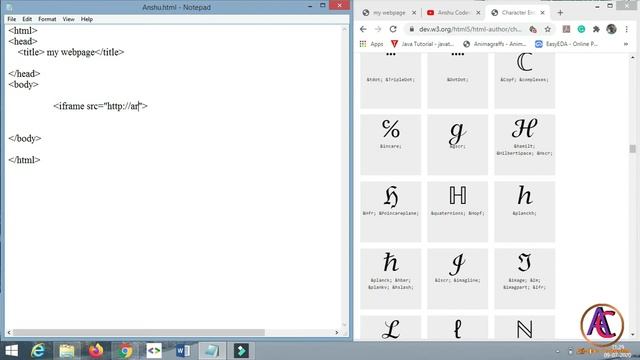This screenshot has height=360, width=640.
Task: Switch to Notepad taskbar icon
Action: click(212, 351)
